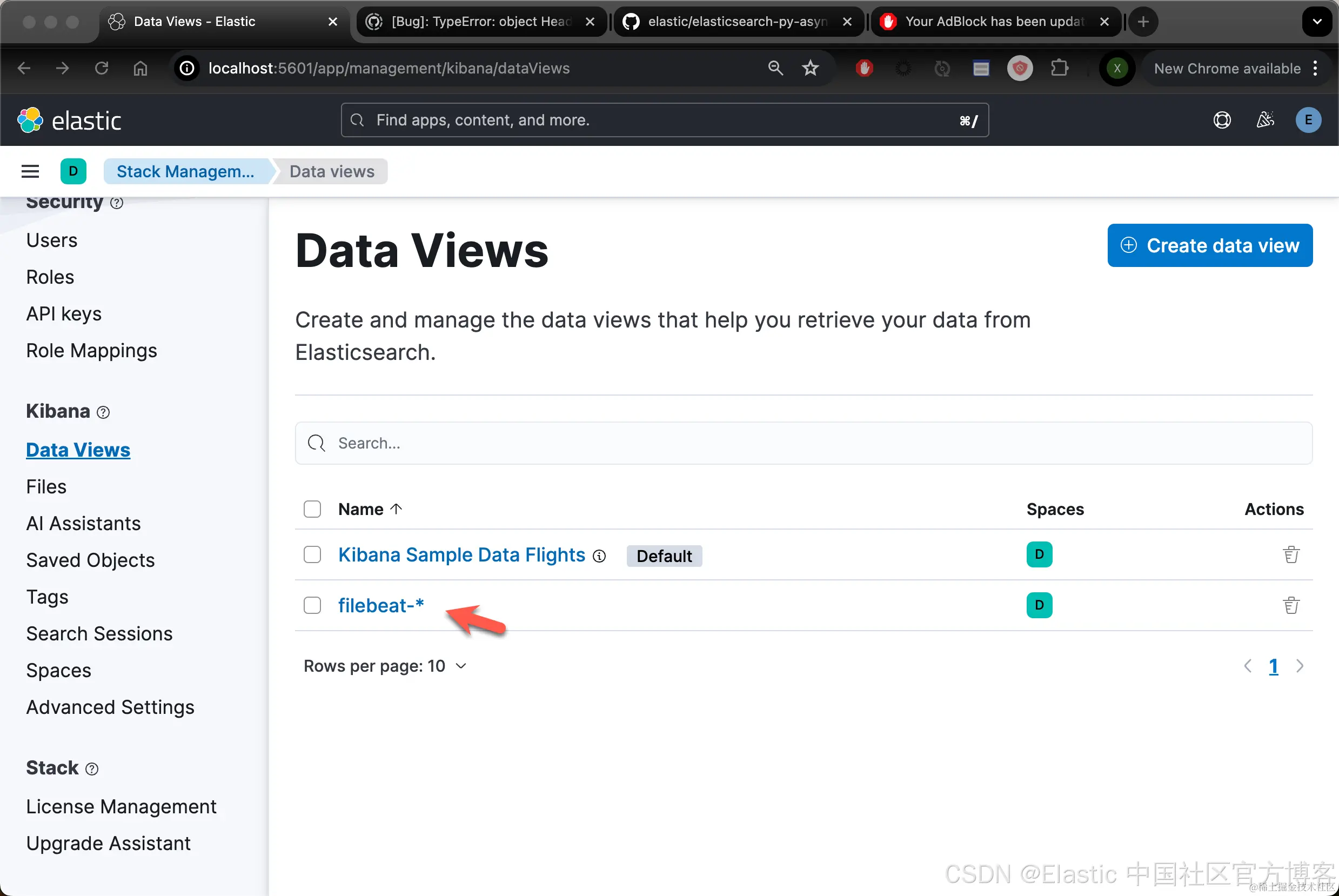Open the browser tab list chevron

pos(1317,22)
